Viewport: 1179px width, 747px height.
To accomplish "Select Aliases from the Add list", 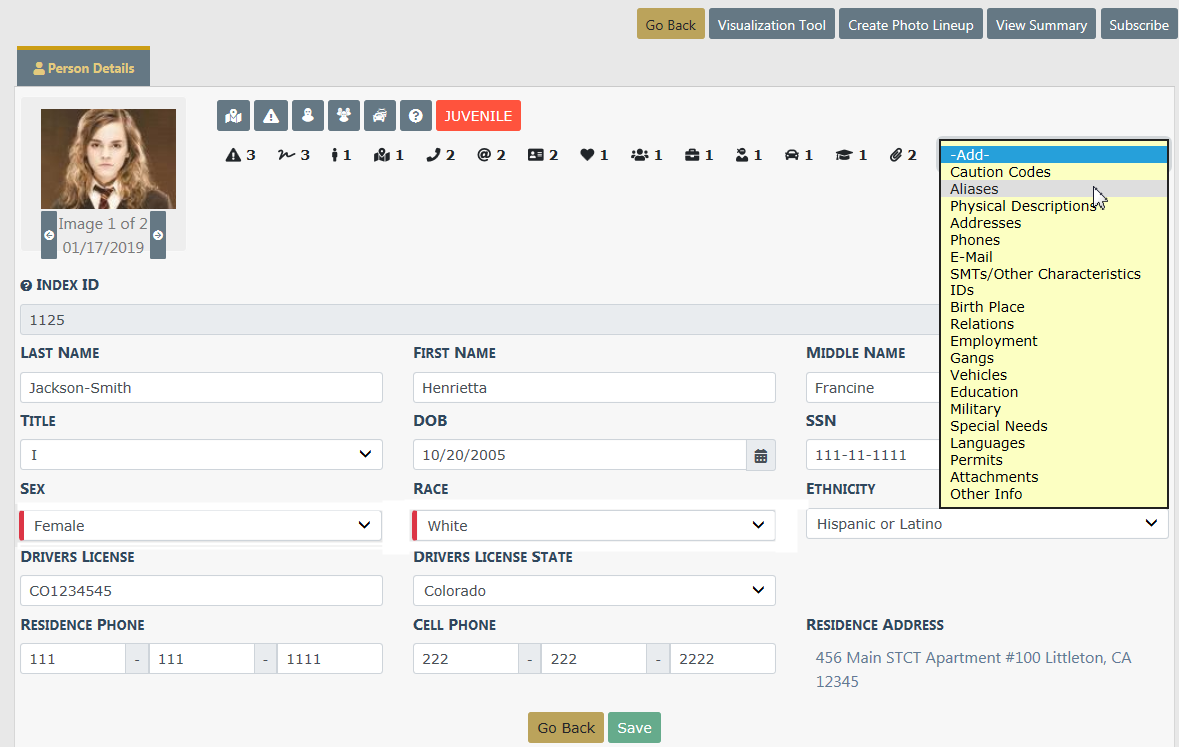I will (x=974, y=189).
